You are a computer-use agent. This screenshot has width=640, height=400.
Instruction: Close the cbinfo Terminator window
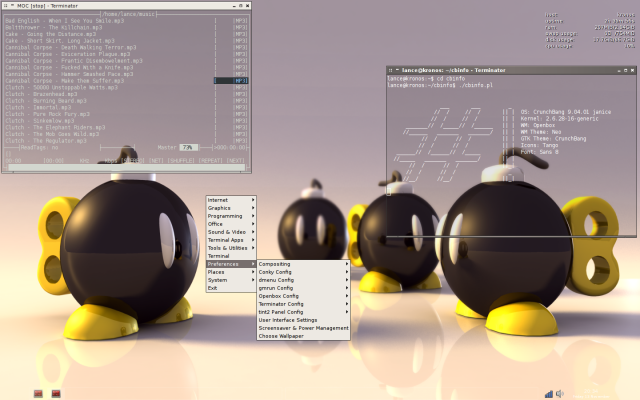[x=633, y=70]
